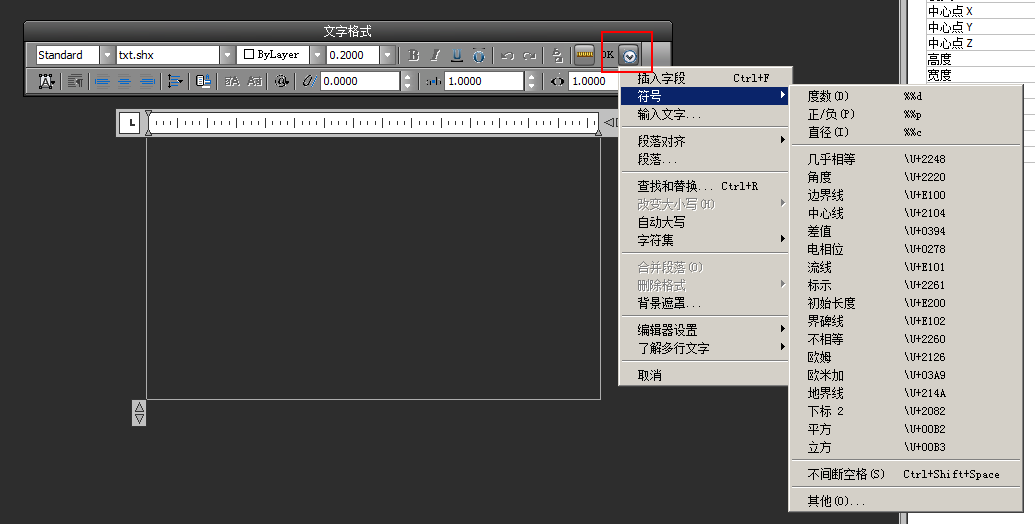
Task: Open the 0.2000 text height dropdown
Action: 387,55
